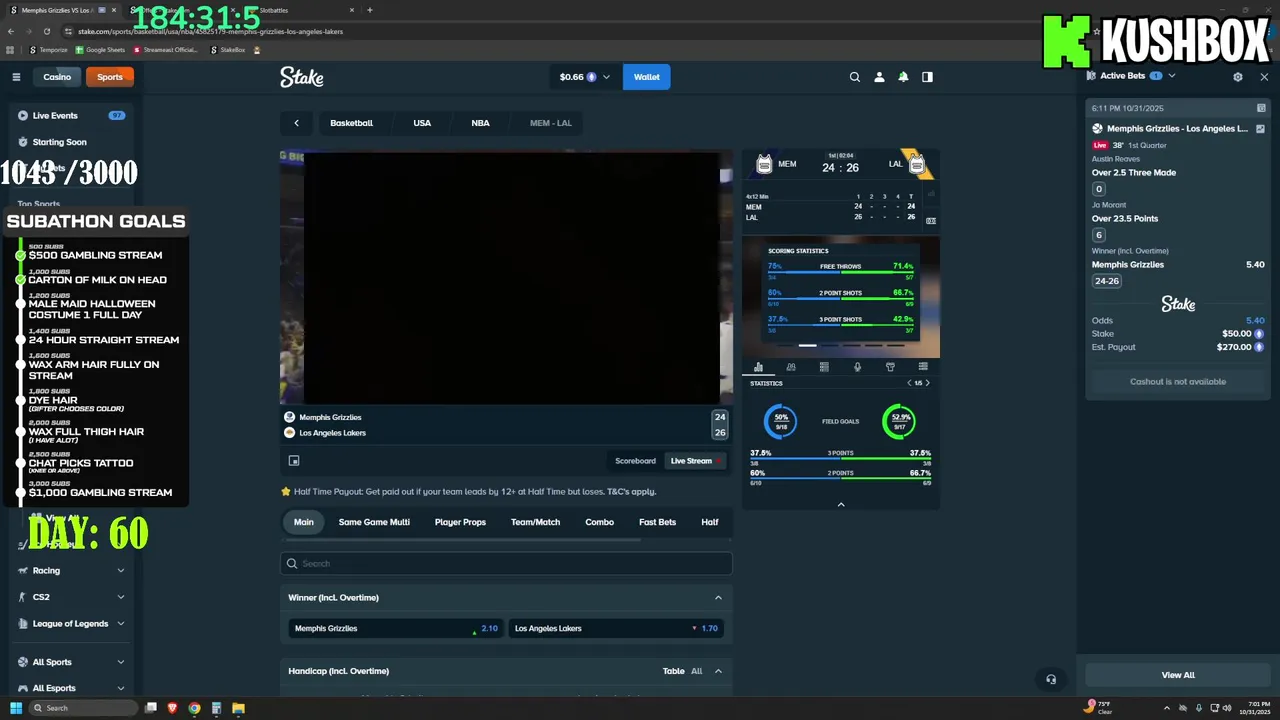The width and height of the screenshot is (1280, 720).
Task: Select the Same Game Multi tab
Action: pyautogui.click(x=374, y=522)
